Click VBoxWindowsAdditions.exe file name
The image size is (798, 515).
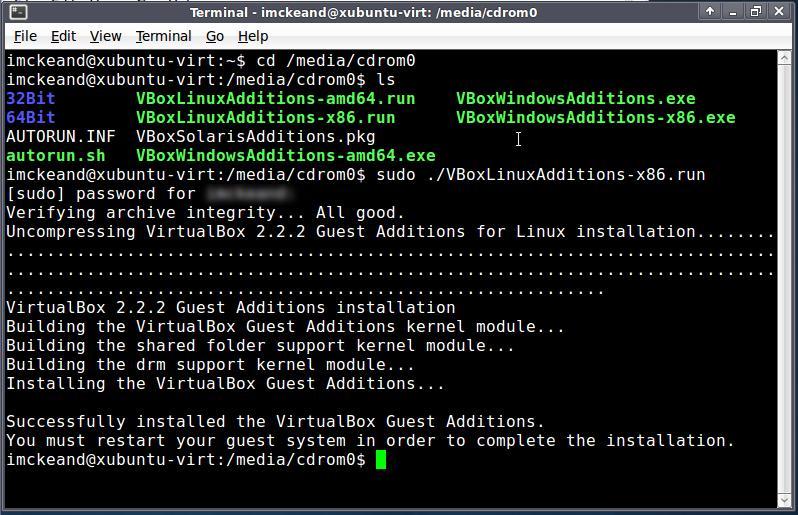pyautogui.click(x=576, y=98)
